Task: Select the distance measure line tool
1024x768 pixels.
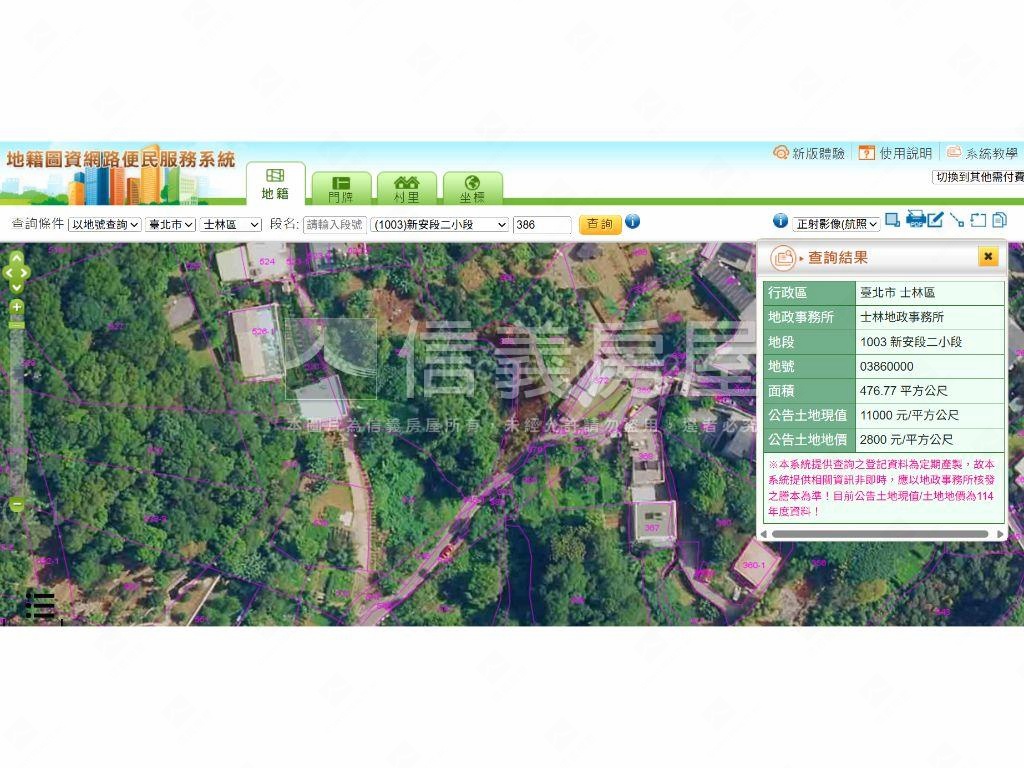Action: [957, 220]
